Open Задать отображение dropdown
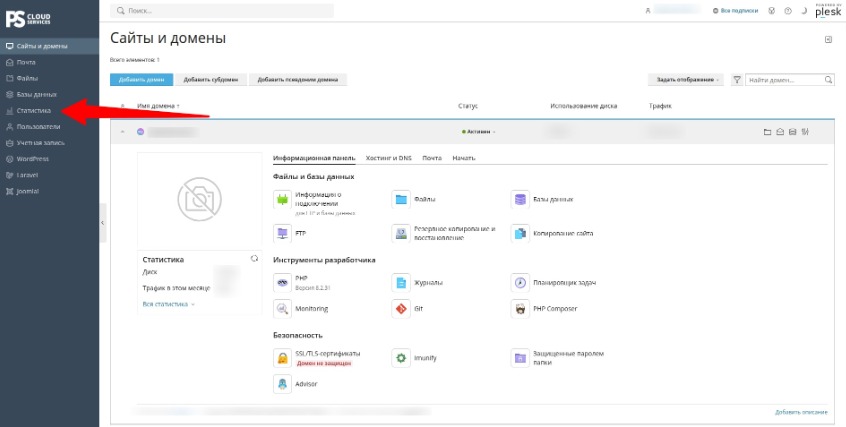This screenshot has height=427, width=846. [687, 80]
